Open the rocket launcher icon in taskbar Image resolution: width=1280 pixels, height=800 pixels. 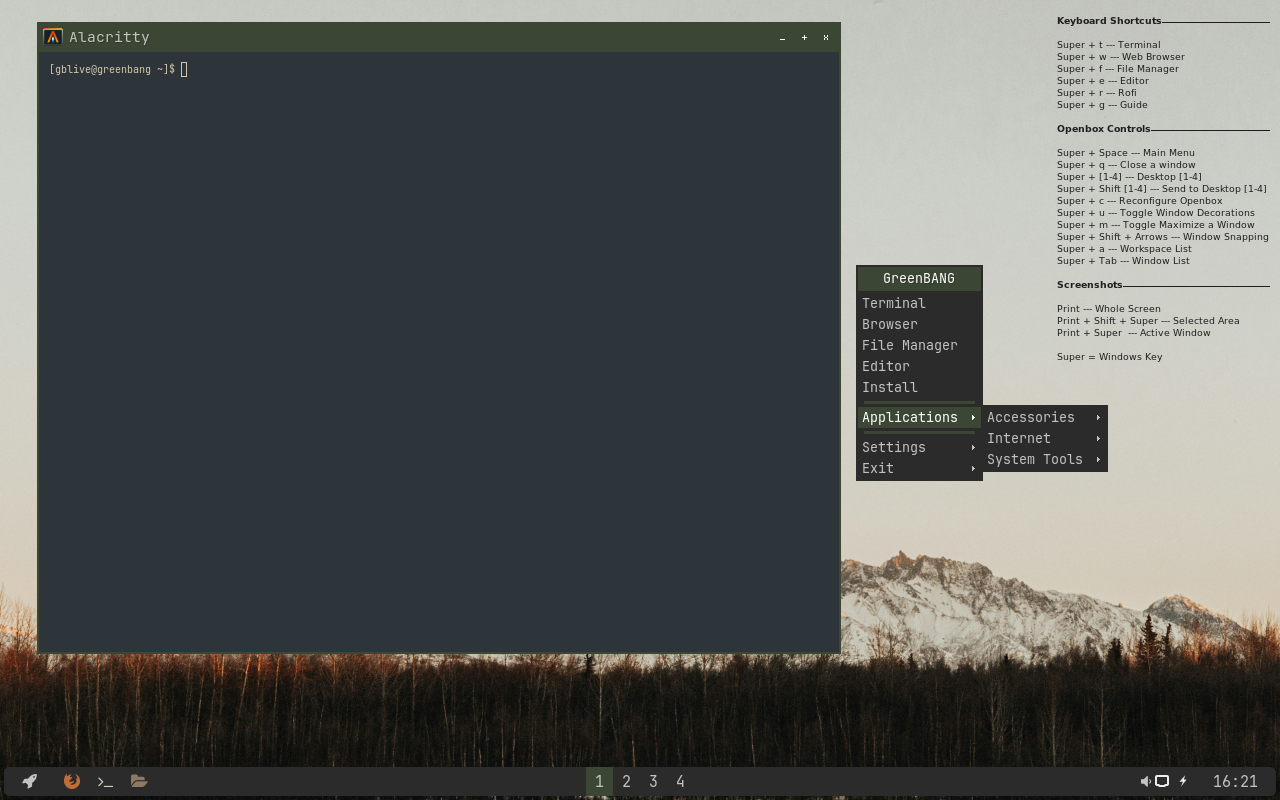30,781
